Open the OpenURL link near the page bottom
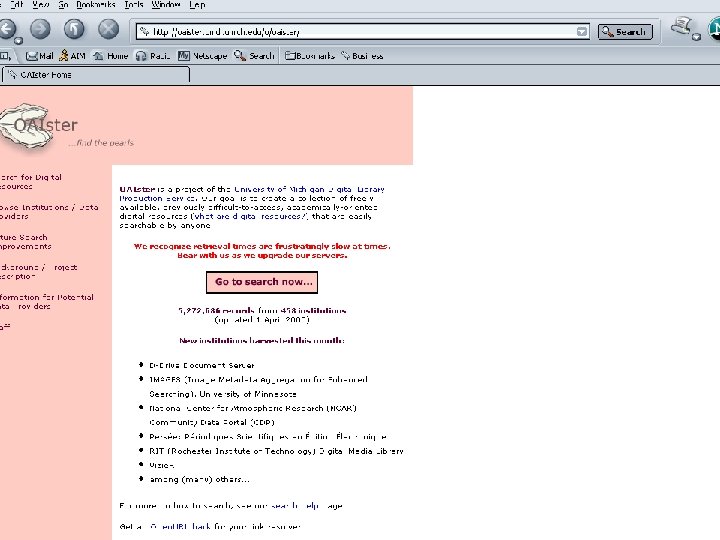Image resolution: width=720 pixels, height=540 pixels. pyautogui.click(x=180, y=526)
